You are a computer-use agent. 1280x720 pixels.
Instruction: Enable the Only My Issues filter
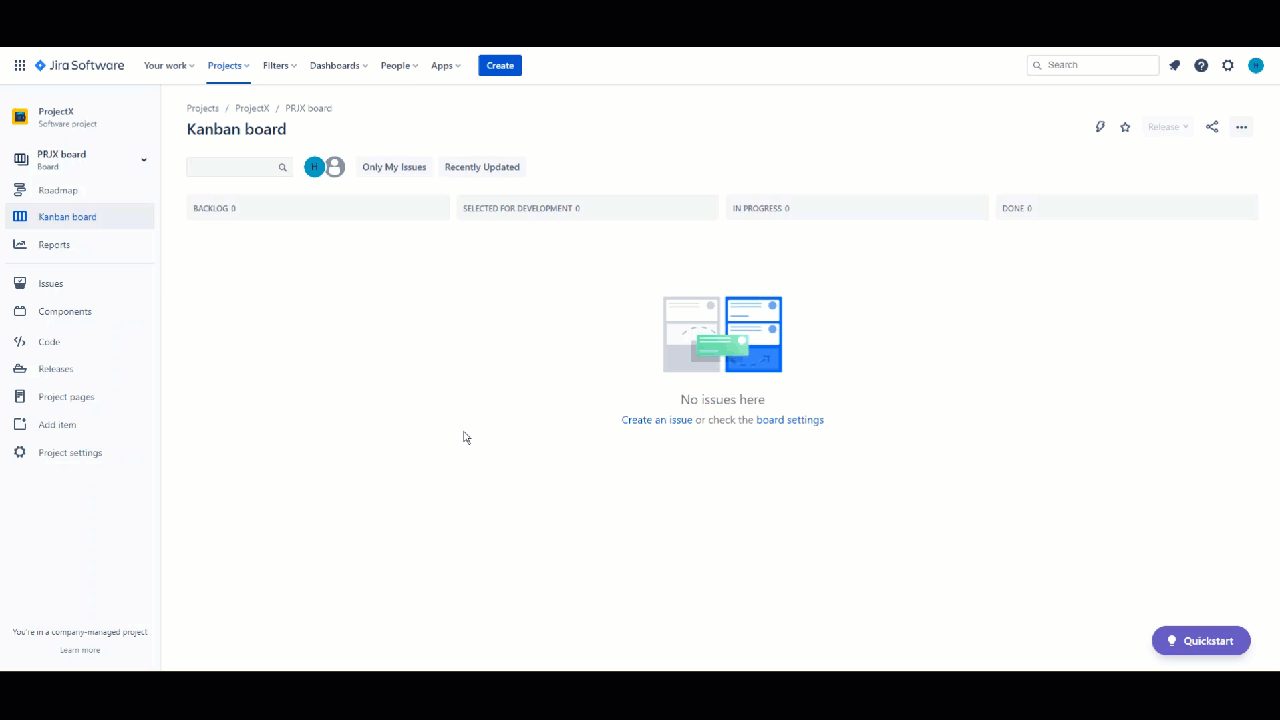pyautogui.click(x=393, y=167)
